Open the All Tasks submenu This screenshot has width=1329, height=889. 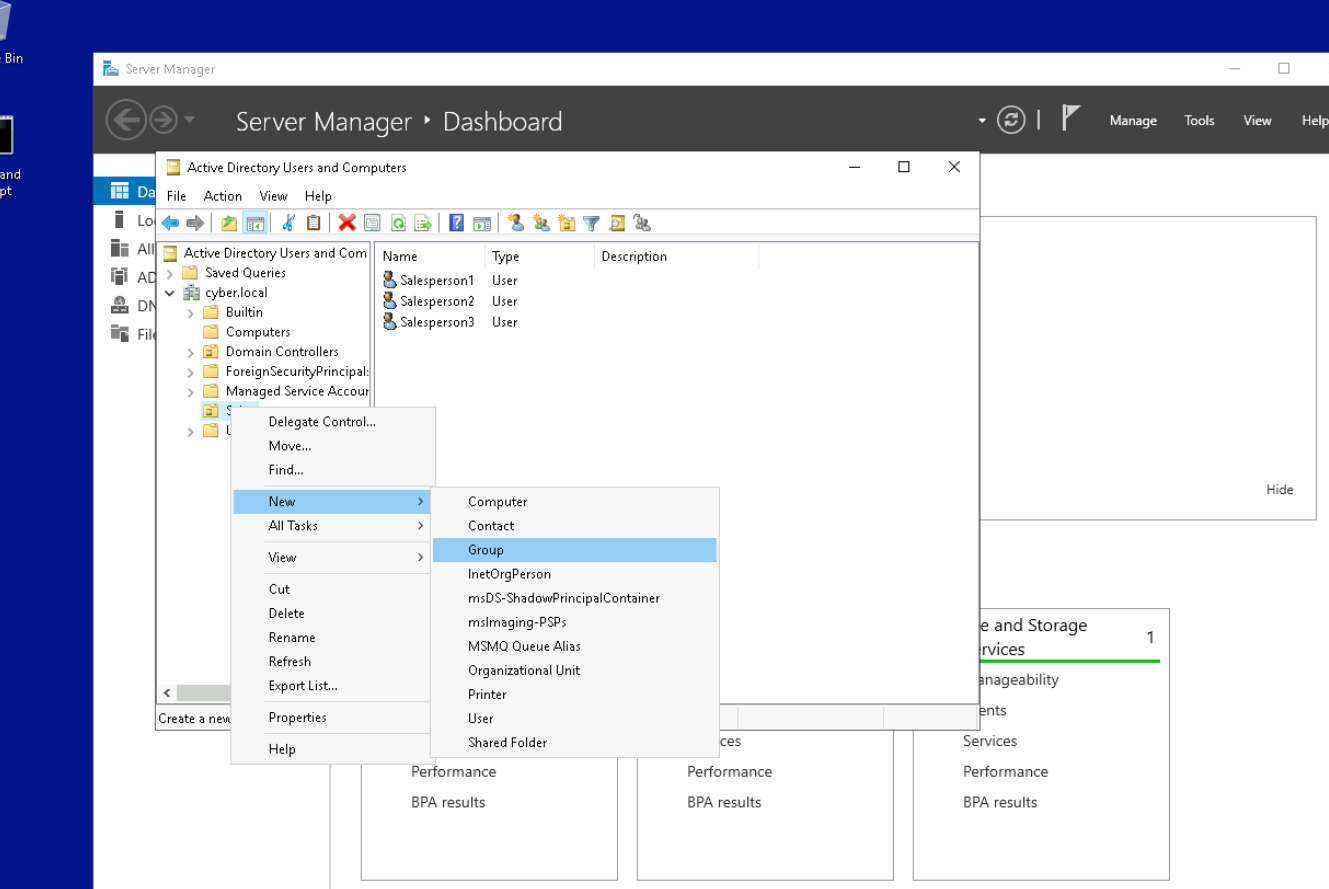pyautogui.click(x=333, y=526)
